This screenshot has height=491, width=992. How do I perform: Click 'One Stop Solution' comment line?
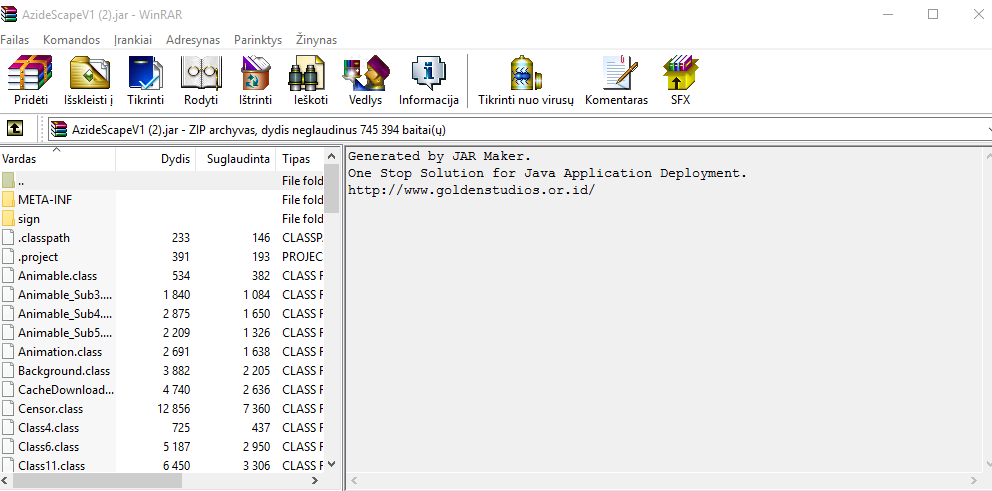[547, 173]
